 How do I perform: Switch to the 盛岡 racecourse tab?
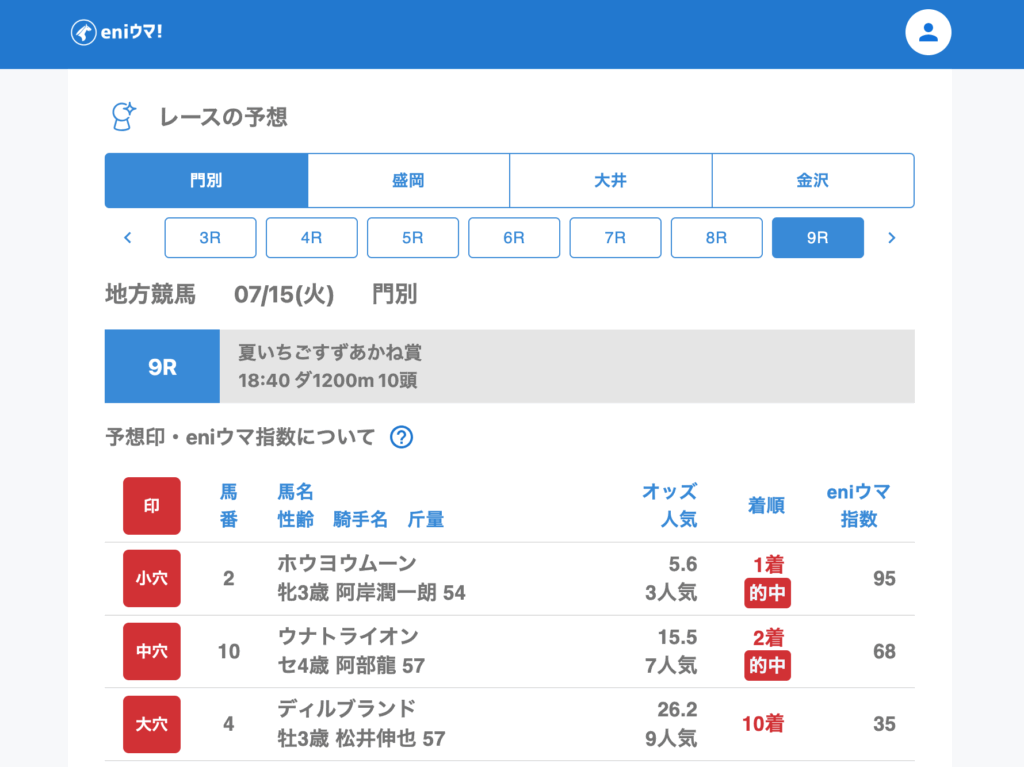coord(408,181)
